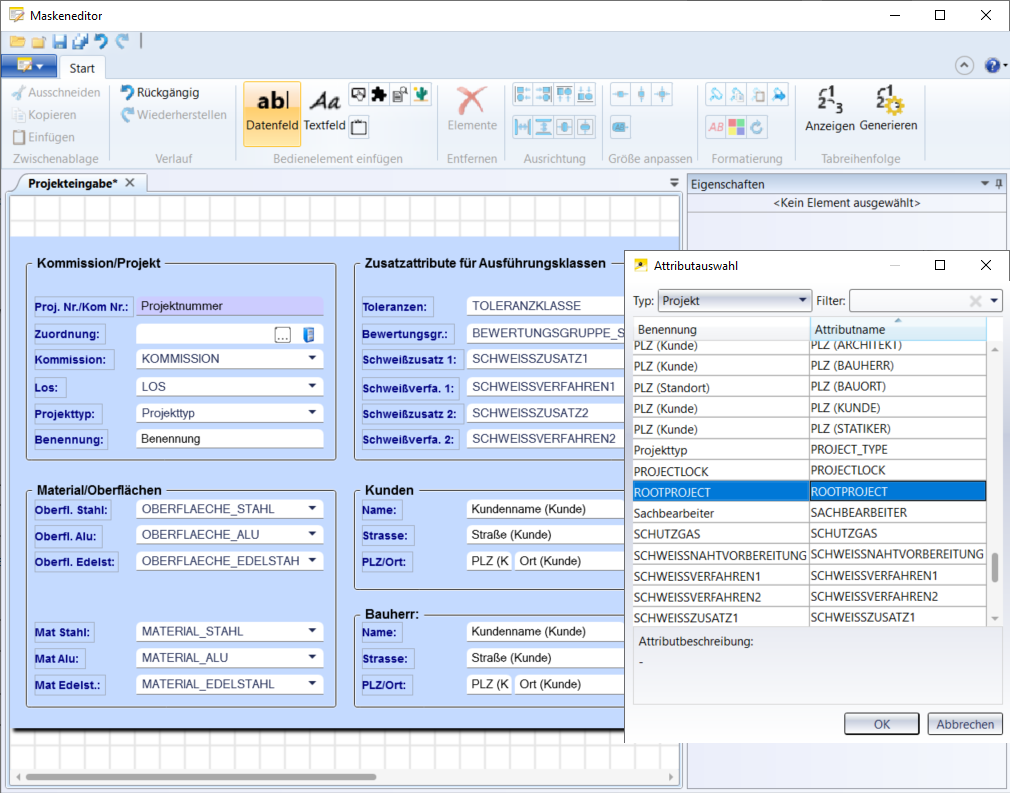The image size is (1010, 793).
Task: Switch to the Start ribbon tab
Action: pyautogui.click(x=82, y=68)
